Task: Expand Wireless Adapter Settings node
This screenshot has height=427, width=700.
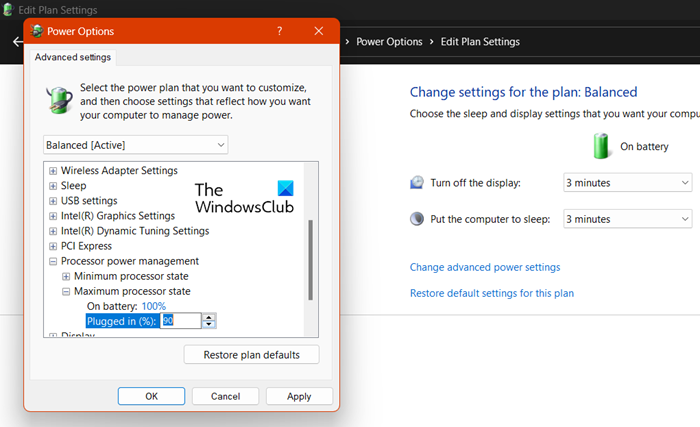Action: point(53,171)
